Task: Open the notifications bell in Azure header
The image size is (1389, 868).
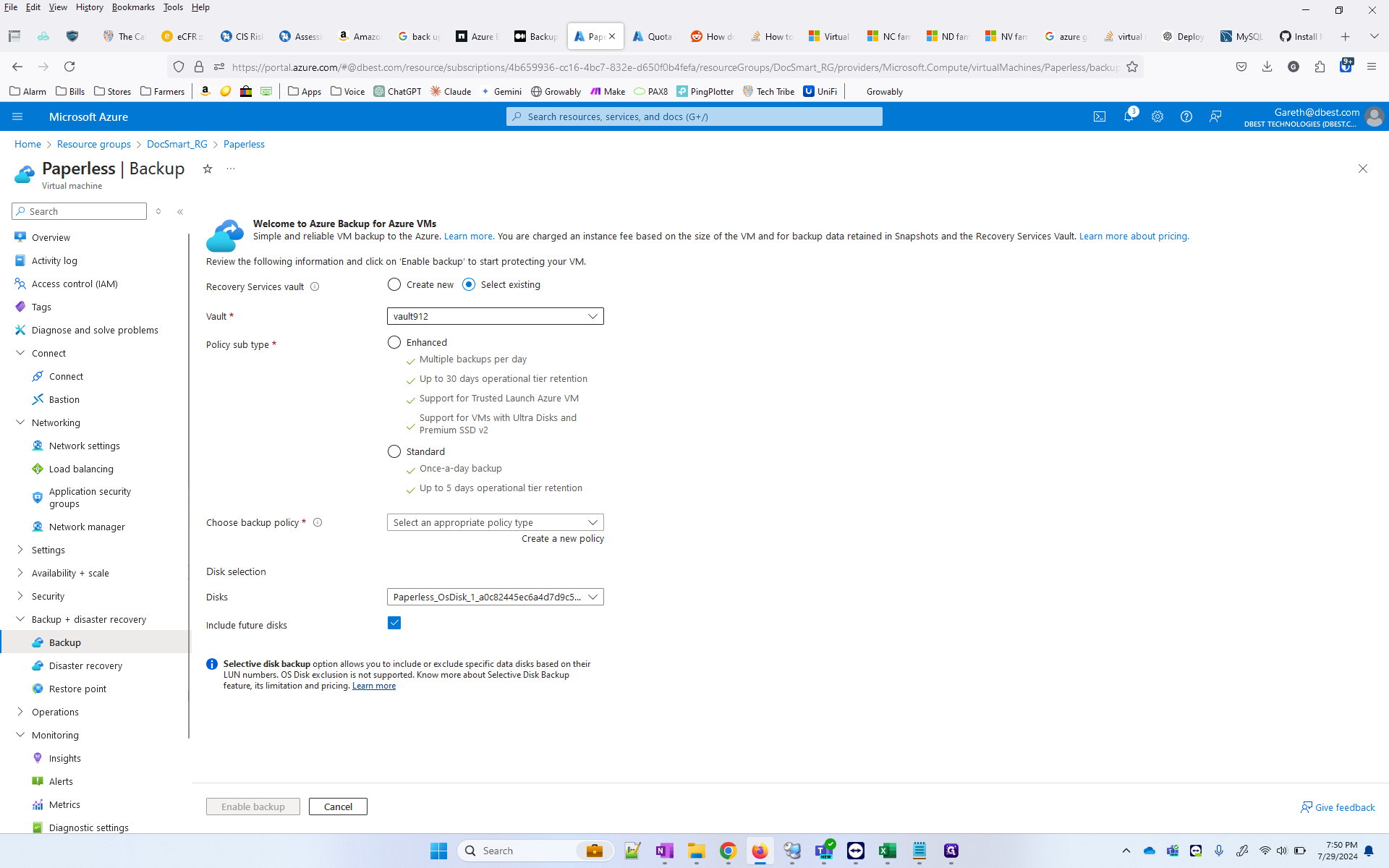Action: pos(1128,116)
